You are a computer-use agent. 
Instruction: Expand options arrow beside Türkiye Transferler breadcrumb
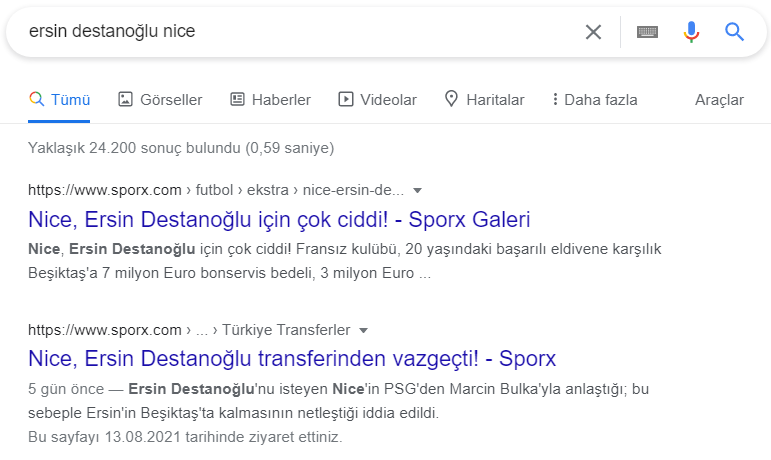pos(364,330)
